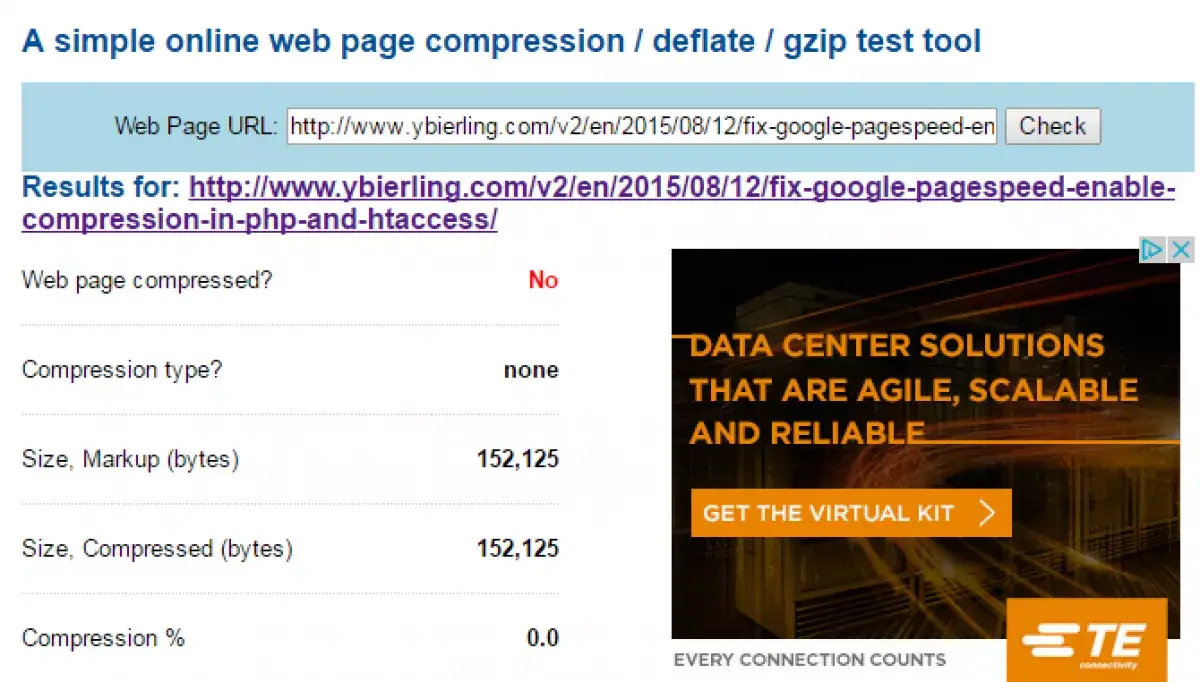Click the page heading about the gzip test tool
The height and width of the screenshot is (682, 1200).
[501, 41]
